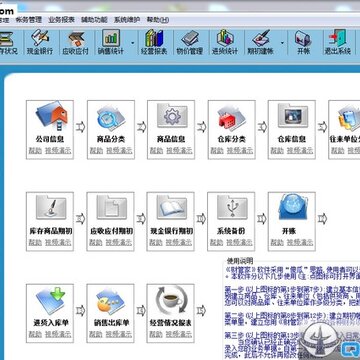Open the 系统维护 menu
Screen dimensions: 360x360
tap(127, 20)
